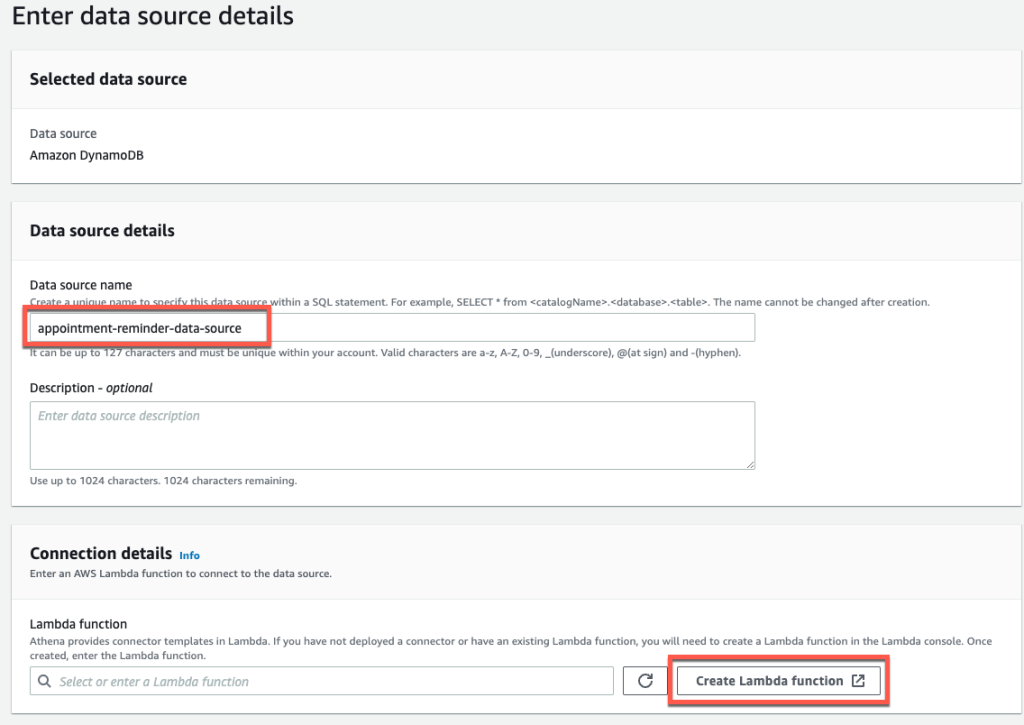The height and width of the screenshot is (725, 1024).
Task: Click the resize grip on the Description textarea
Action: (749, 463)
